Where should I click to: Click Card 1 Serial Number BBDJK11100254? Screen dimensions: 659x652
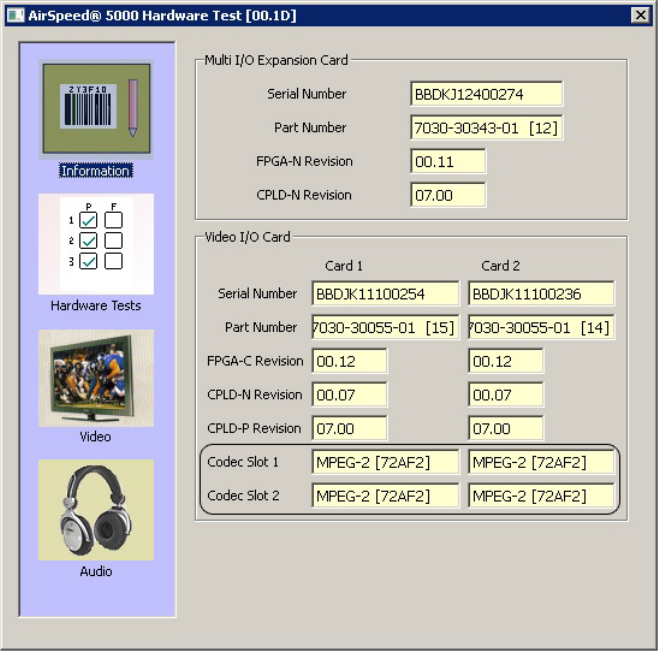[x=385, y=294]
